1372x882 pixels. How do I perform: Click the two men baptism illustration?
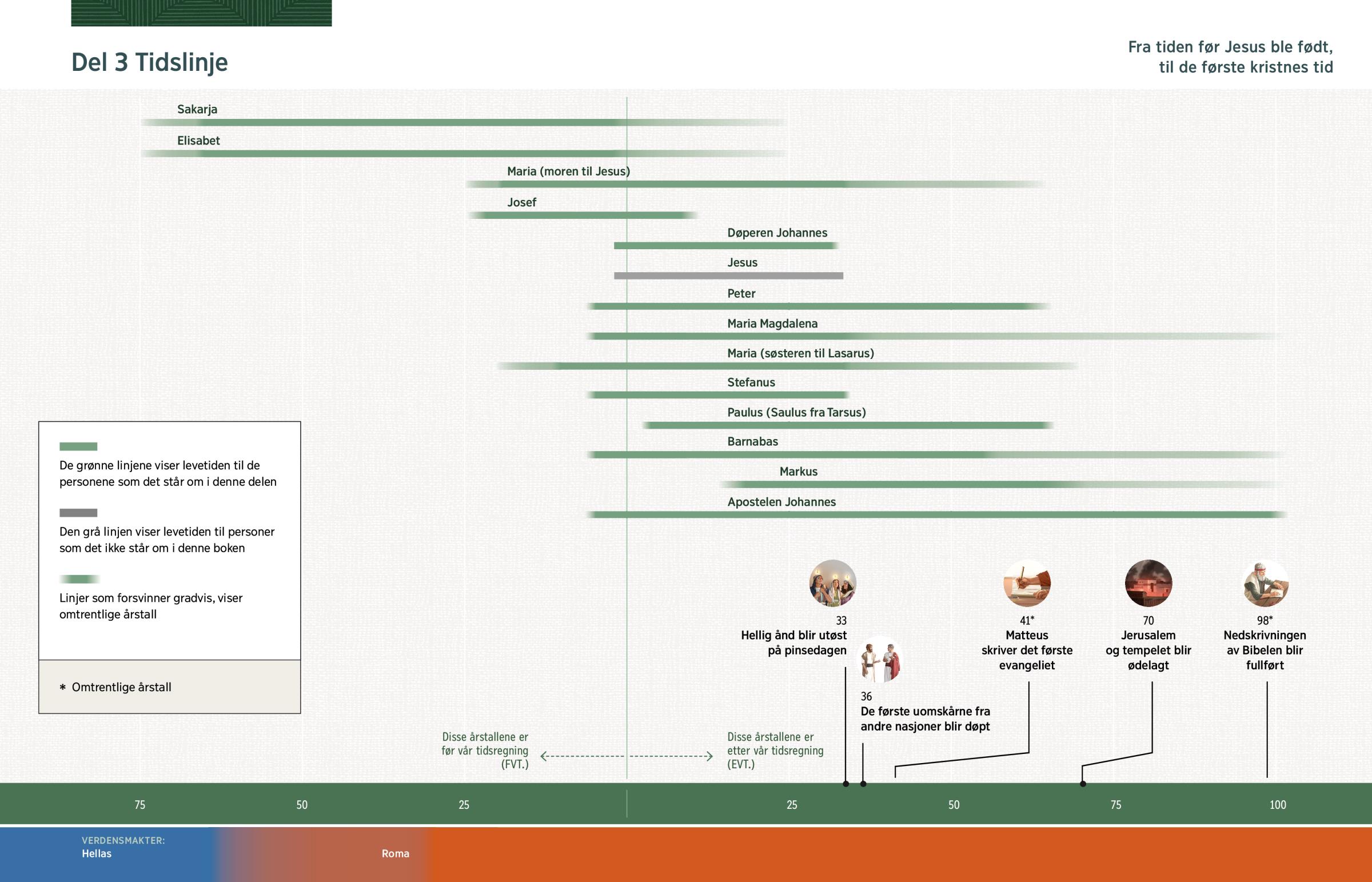tap(881, 660)
